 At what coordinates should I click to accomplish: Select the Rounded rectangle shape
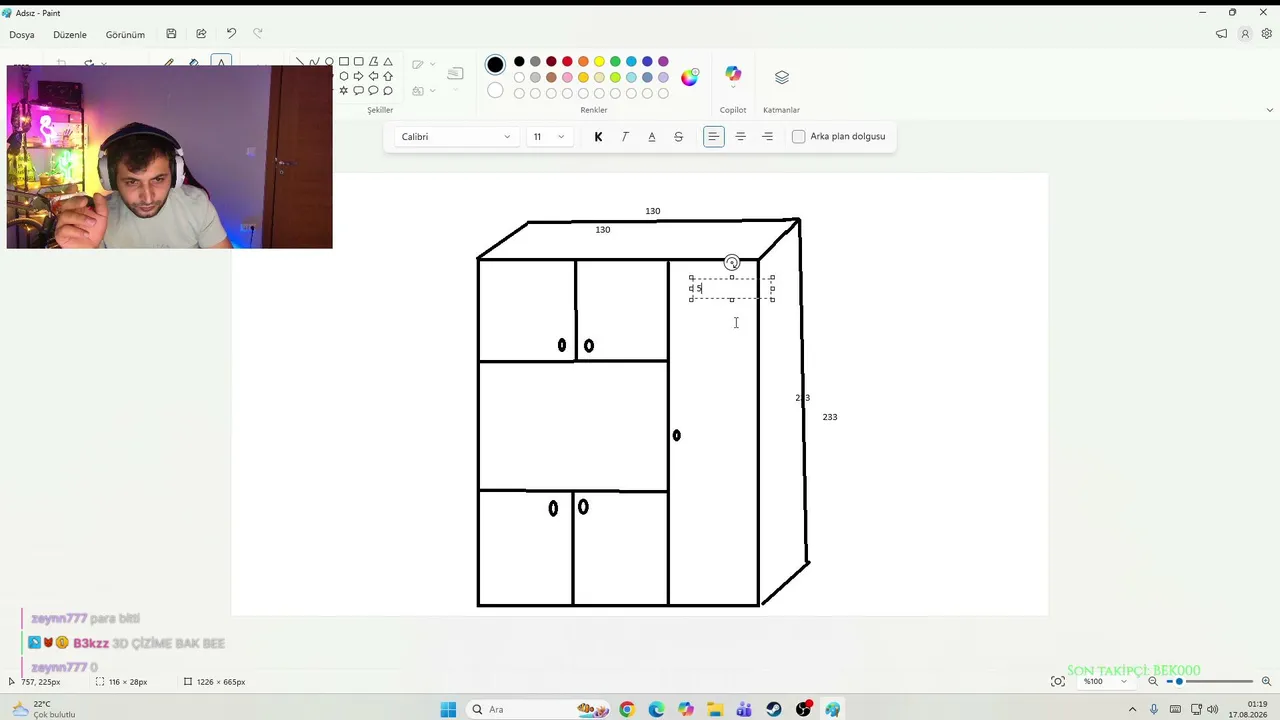(358, 62)
